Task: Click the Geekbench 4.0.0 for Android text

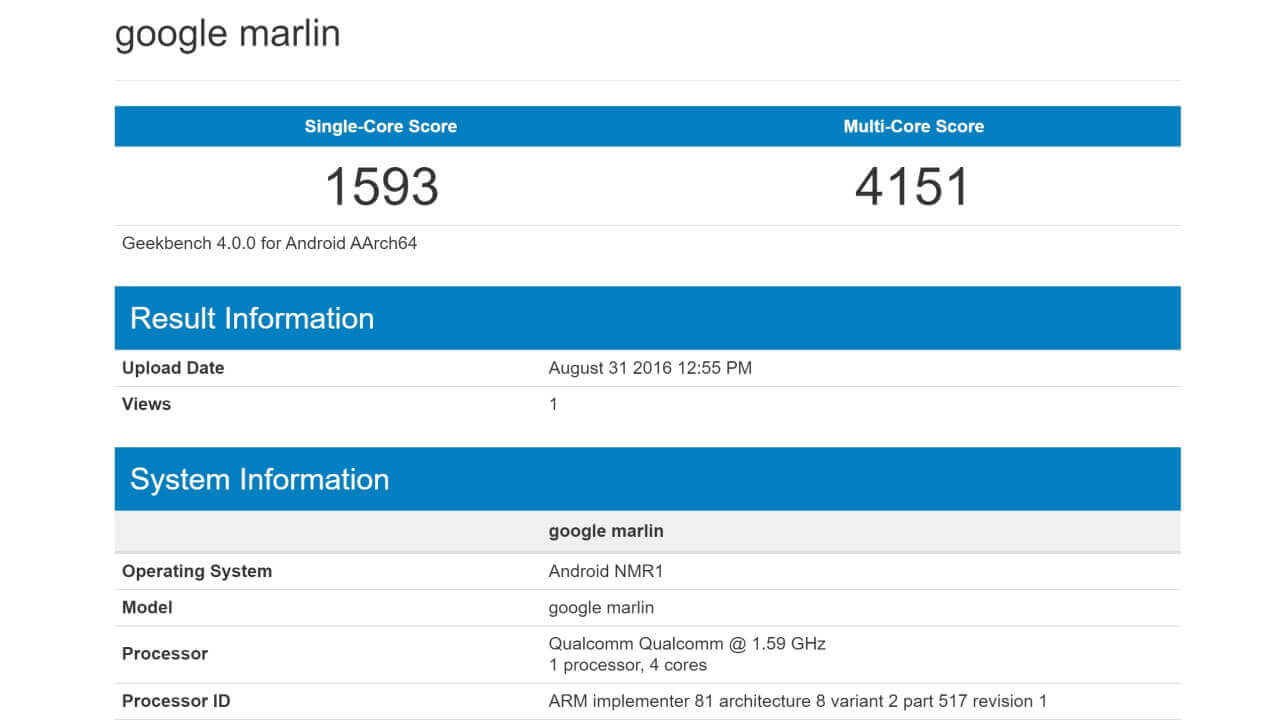Action: (269, 243)
